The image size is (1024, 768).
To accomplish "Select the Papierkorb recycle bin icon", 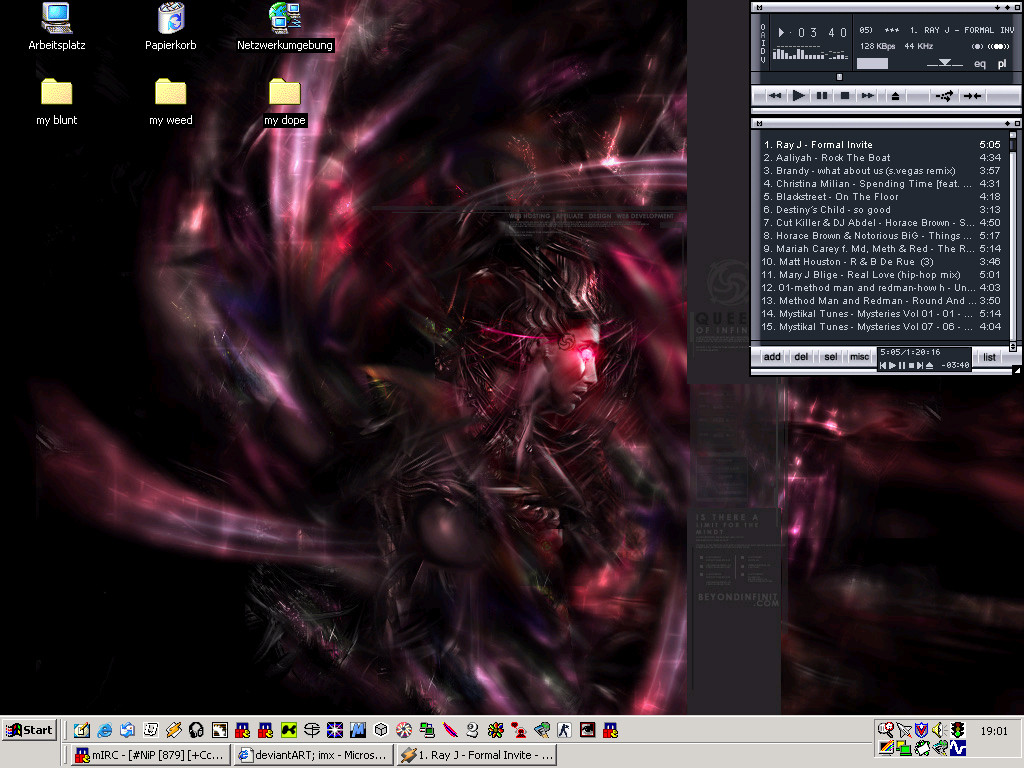I will pyautogui.click(x=171, y=27).
